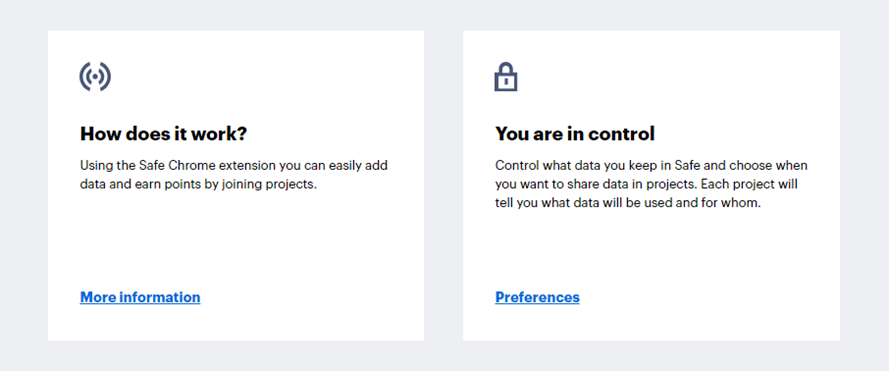Screen dimensions: 889x371
Task: Click the center dot of signal icon
Action: tap(95, 77)
